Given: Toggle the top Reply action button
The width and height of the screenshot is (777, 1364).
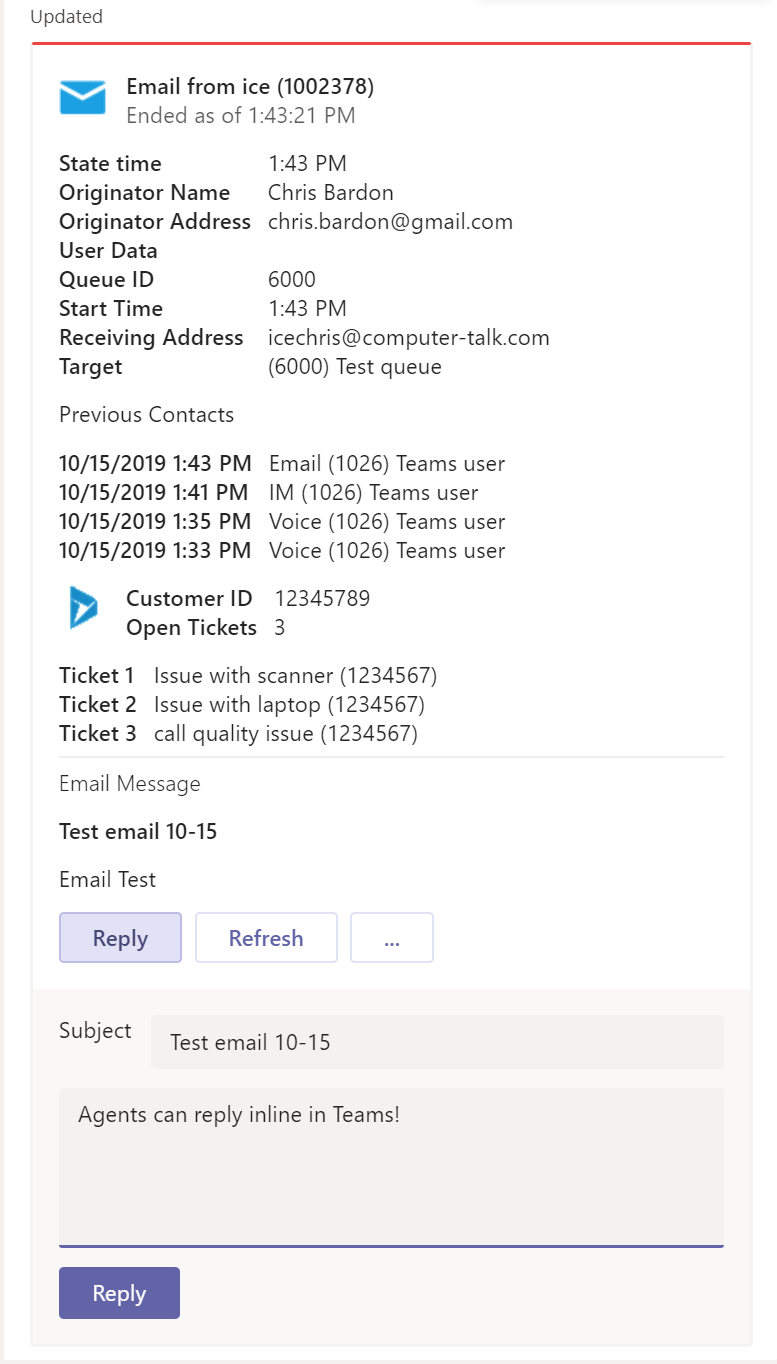Looking at the screenshot, I should 120,938.
